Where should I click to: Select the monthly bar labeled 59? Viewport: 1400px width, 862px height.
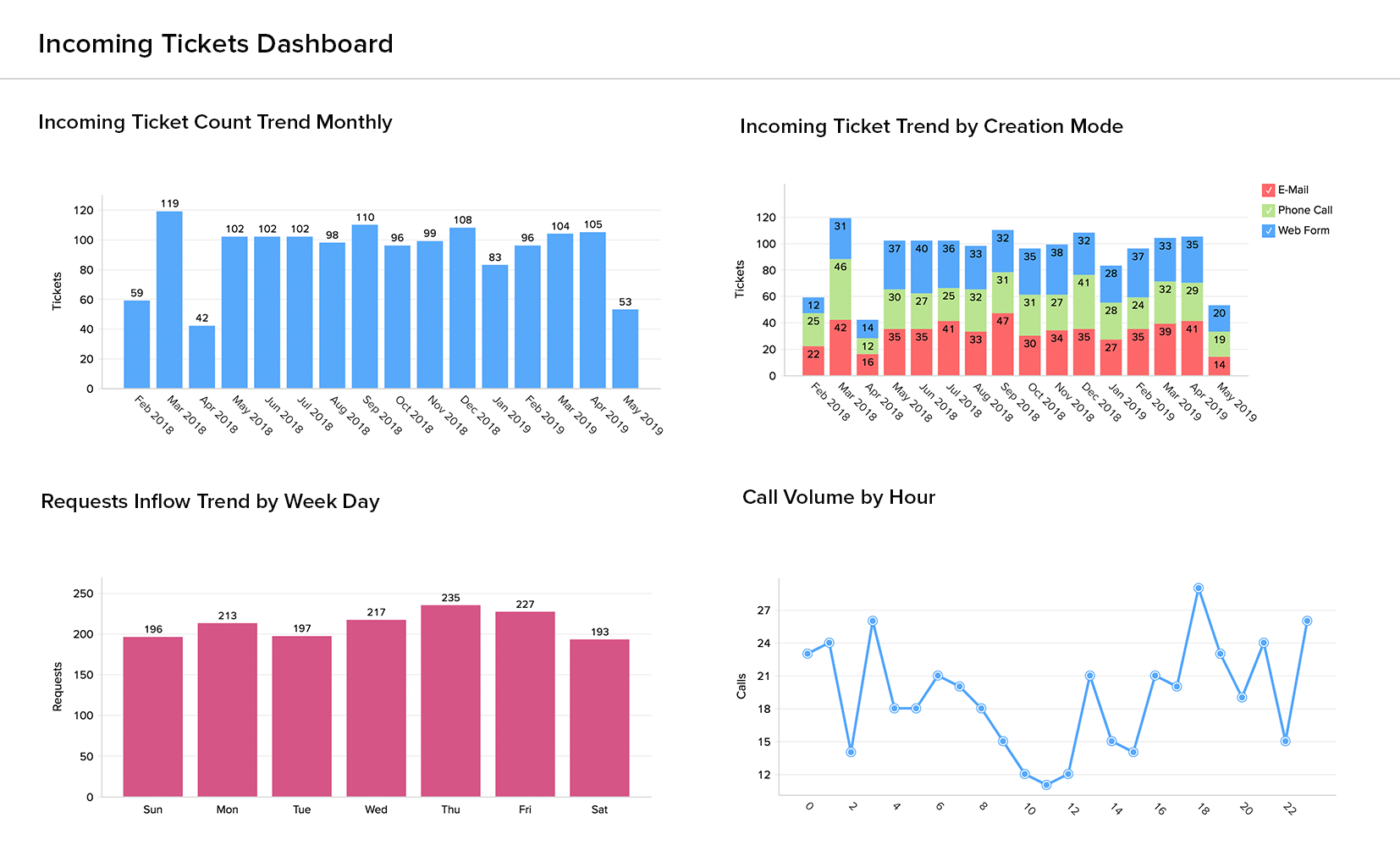point(137,345)
